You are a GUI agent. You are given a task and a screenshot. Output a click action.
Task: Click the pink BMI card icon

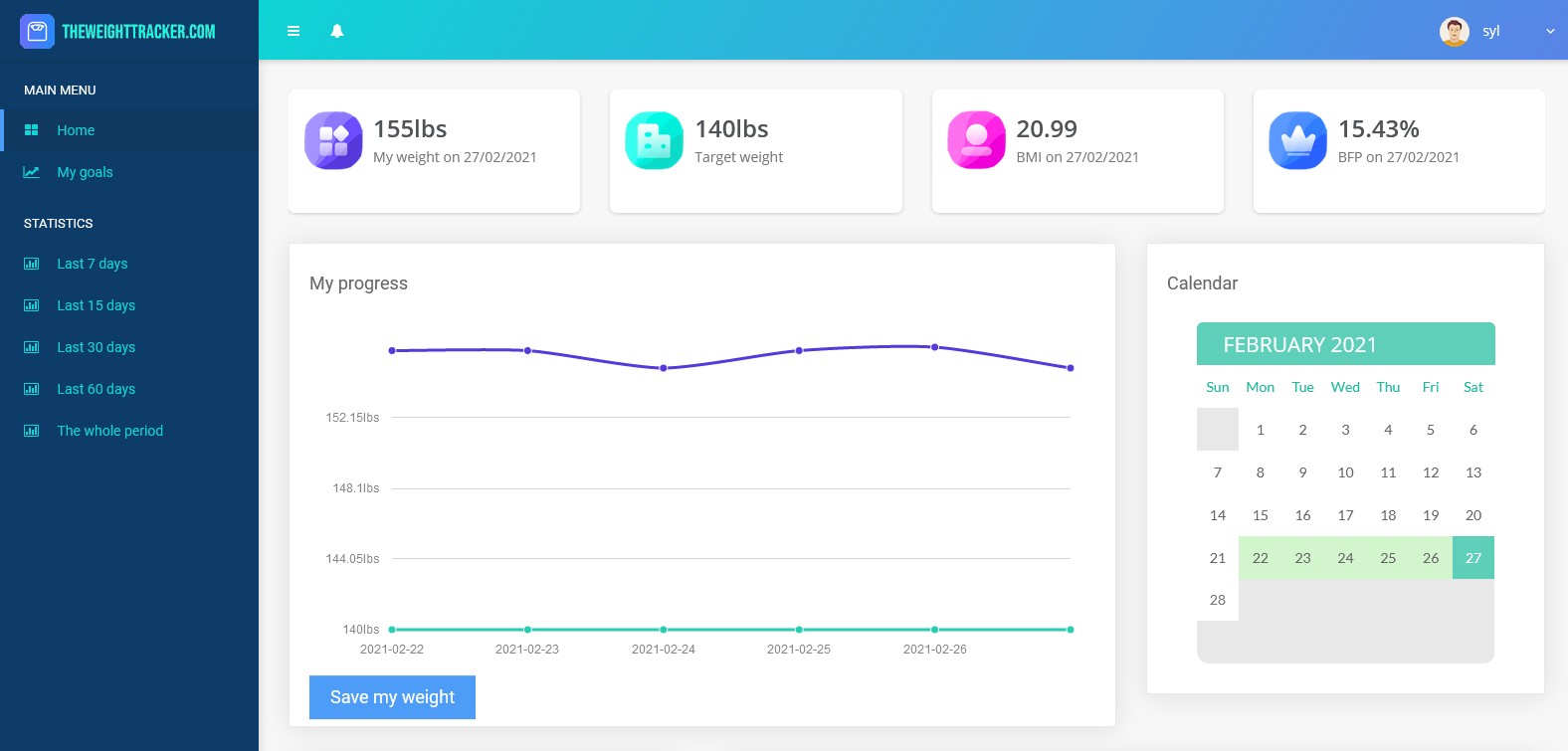pos(976,140)
